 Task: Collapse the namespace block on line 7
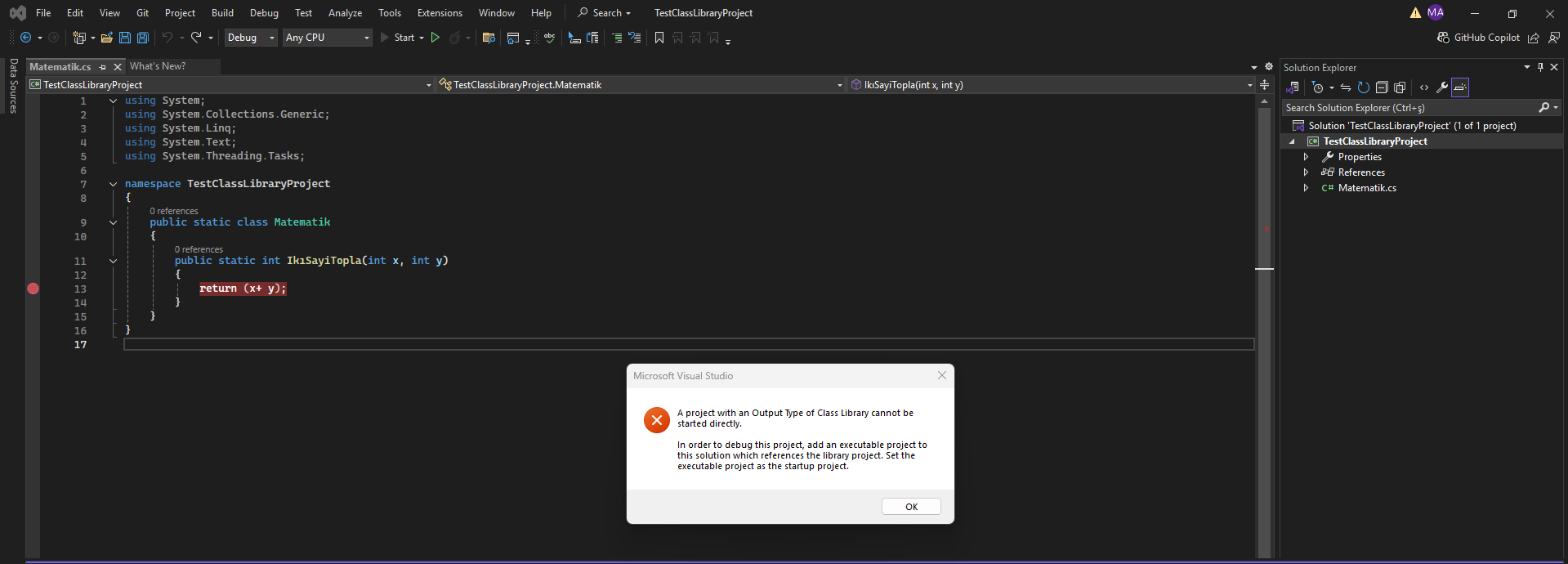(x=113, y=184)
